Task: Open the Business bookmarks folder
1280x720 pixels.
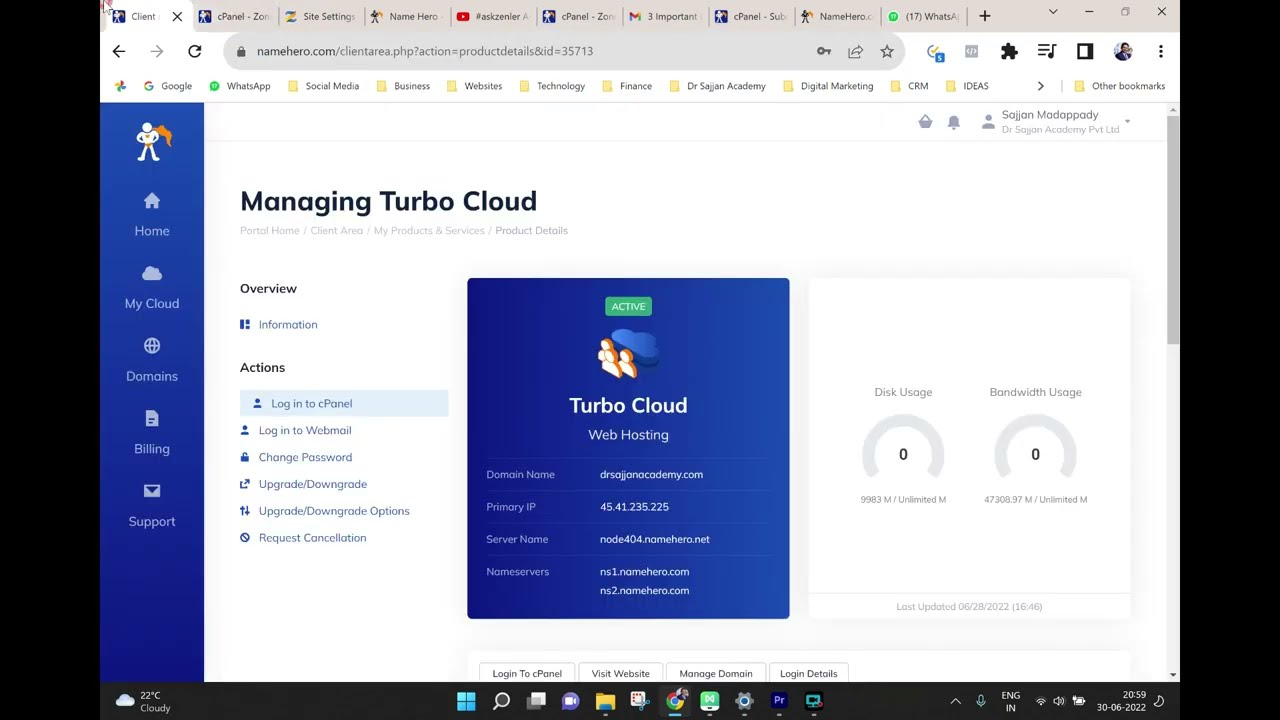Action: pyautogui.click(x=403, y=86)
